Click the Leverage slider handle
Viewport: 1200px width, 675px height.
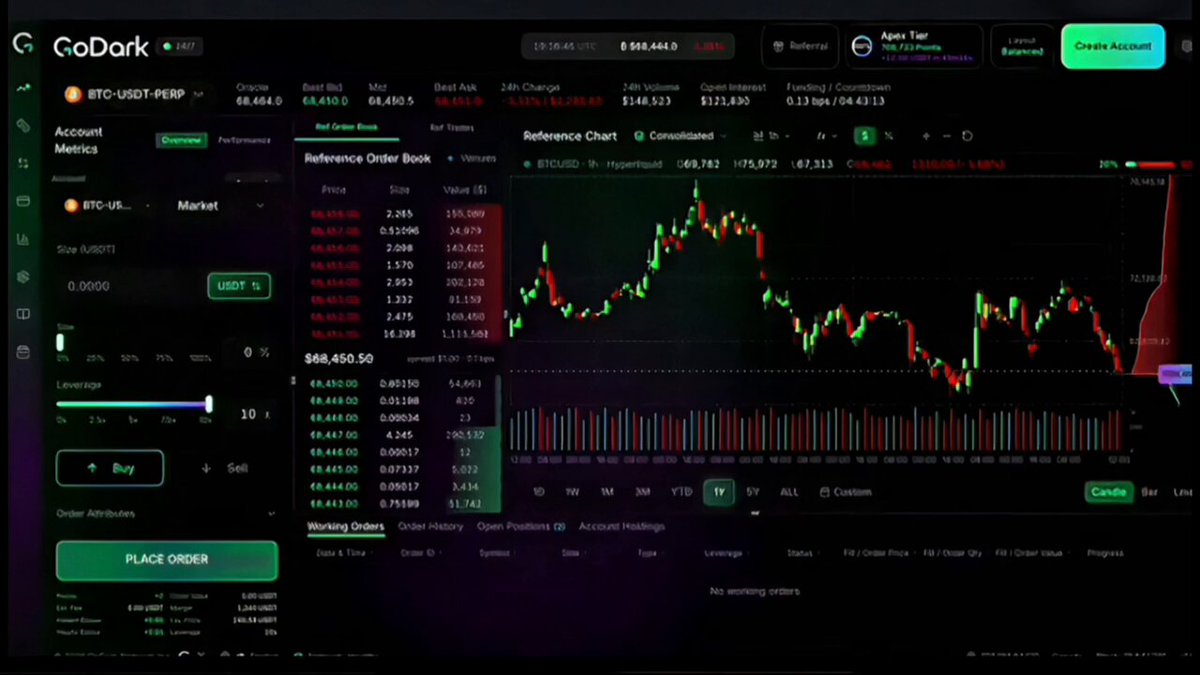pyautogui.click(x=209, y=404)
